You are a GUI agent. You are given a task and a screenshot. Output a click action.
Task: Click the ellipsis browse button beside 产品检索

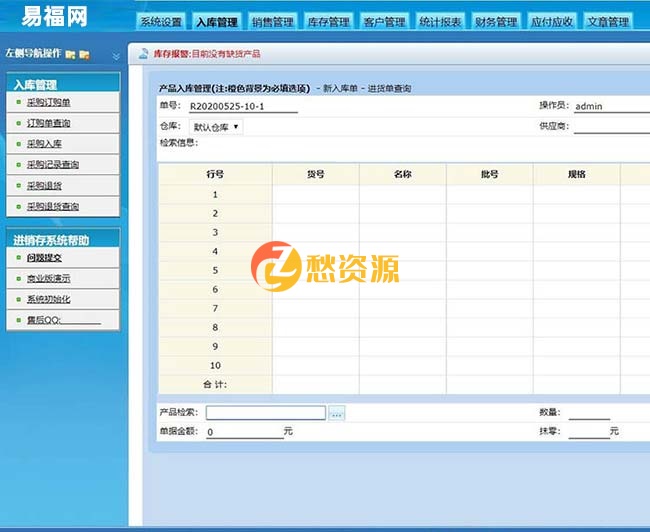[337, 413]
